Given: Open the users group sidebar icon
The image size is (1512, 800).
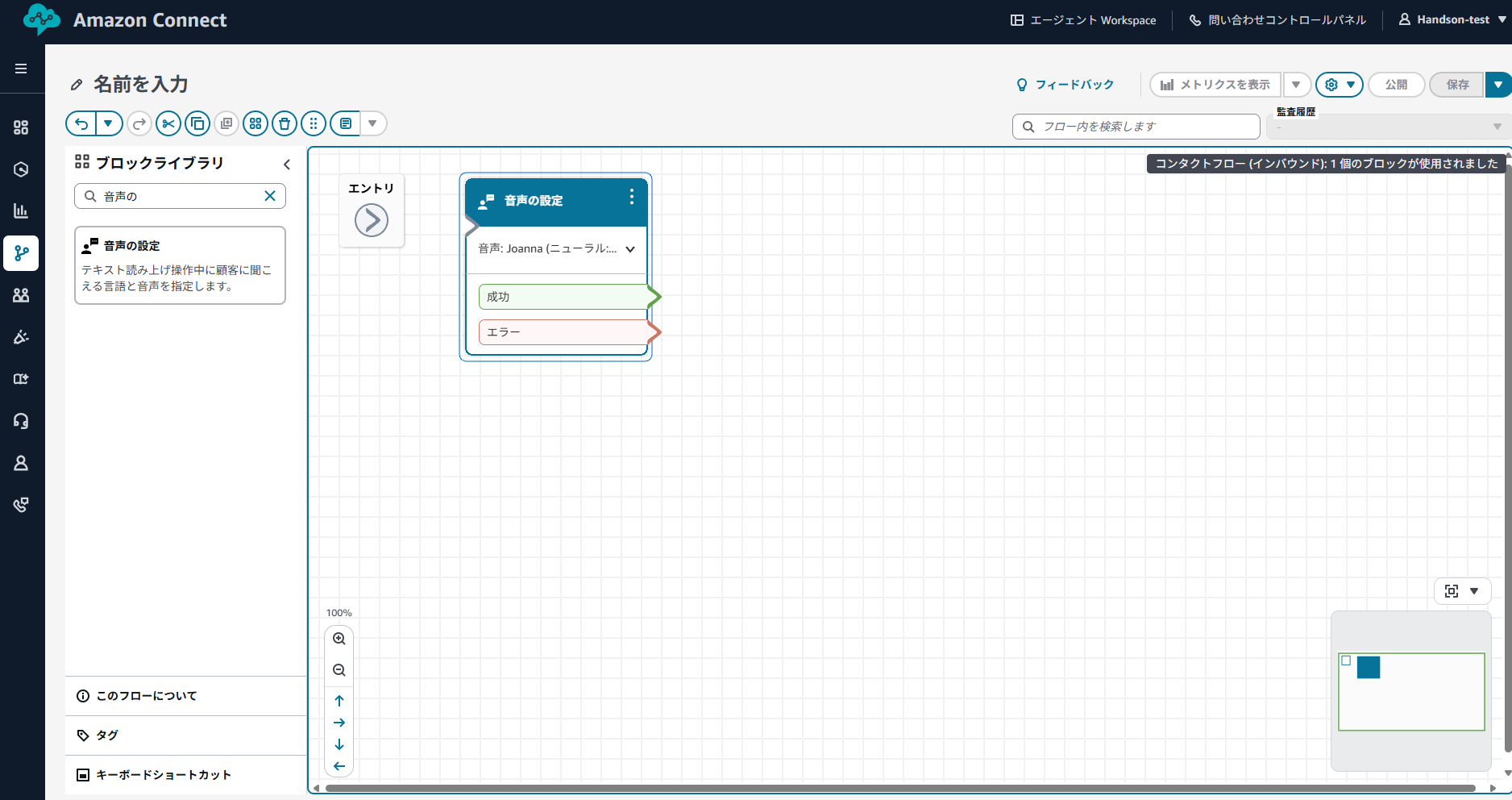Looking at the screenshot, I should tap(21, 295).
